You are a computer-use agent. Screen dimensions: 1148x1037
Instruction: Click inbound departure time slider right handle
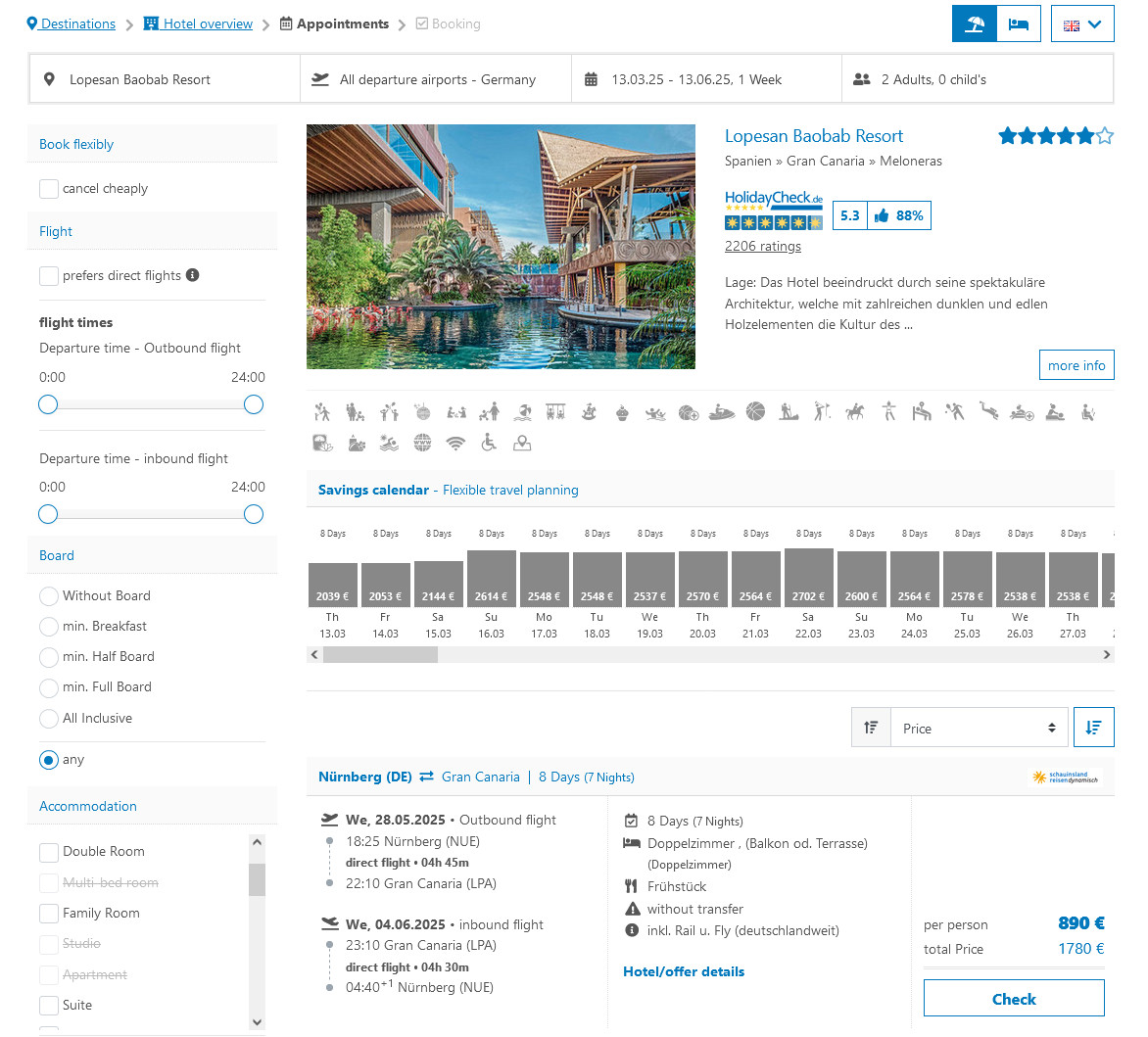pos(254,514)
